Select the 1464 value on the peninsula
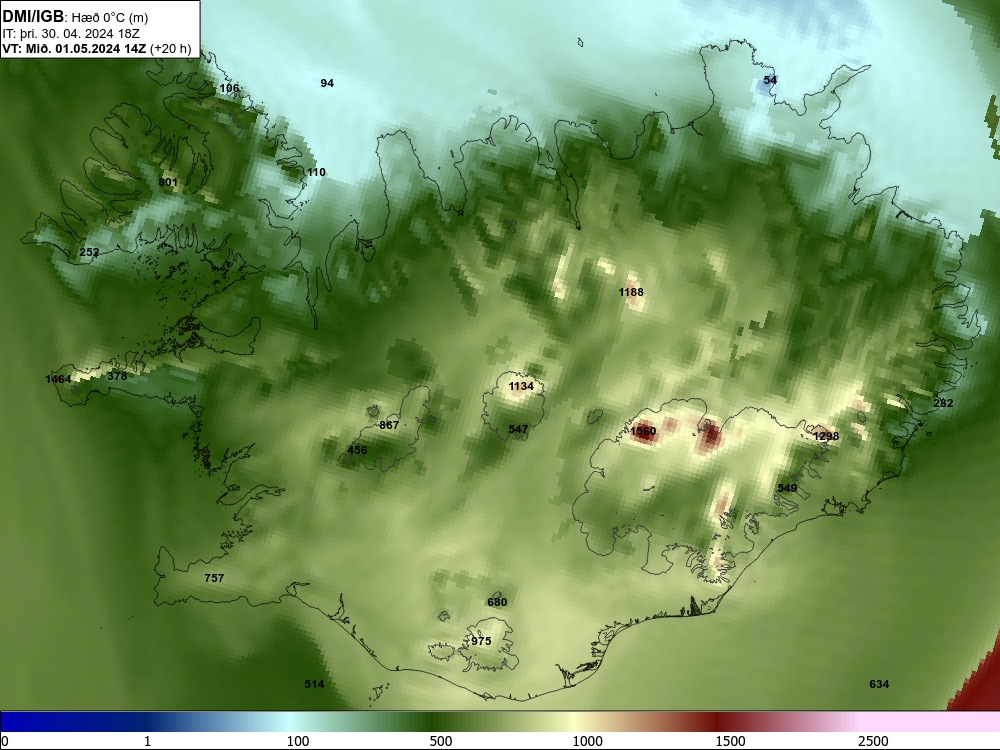Screen dimensions: 1000x750 coord(58,379)
